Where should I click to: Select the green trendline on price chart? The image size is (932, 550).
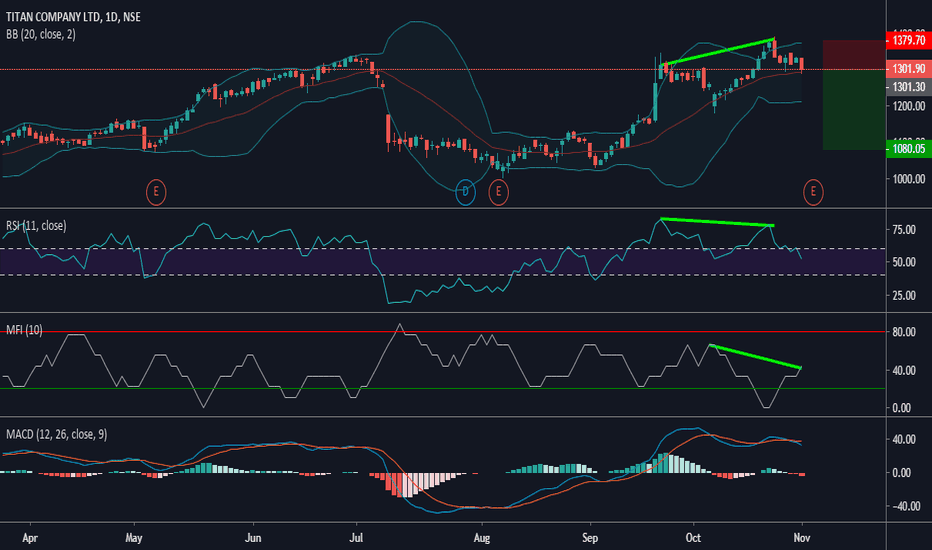coord(718,51)
